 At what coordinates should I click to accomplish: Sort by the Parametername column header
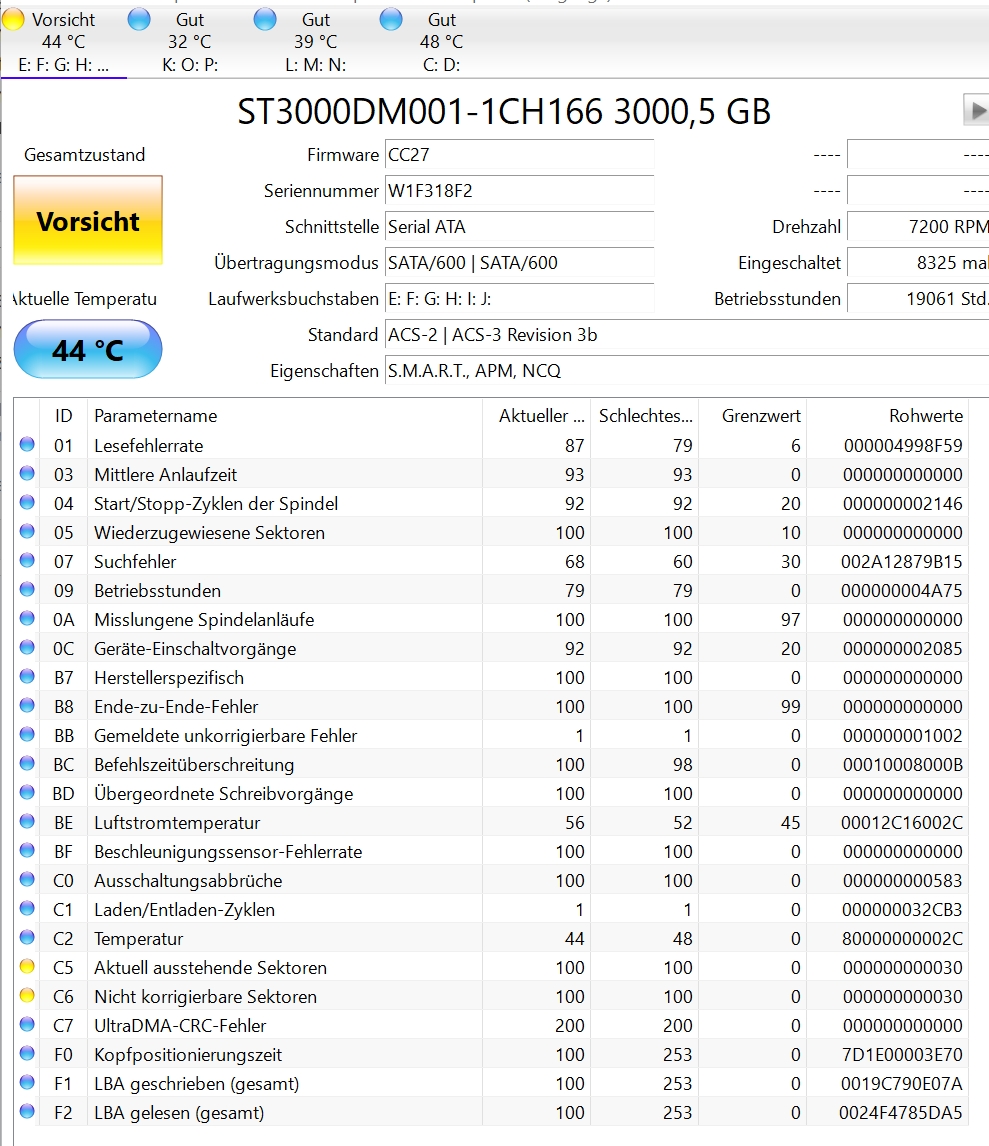tap(285, 416)
